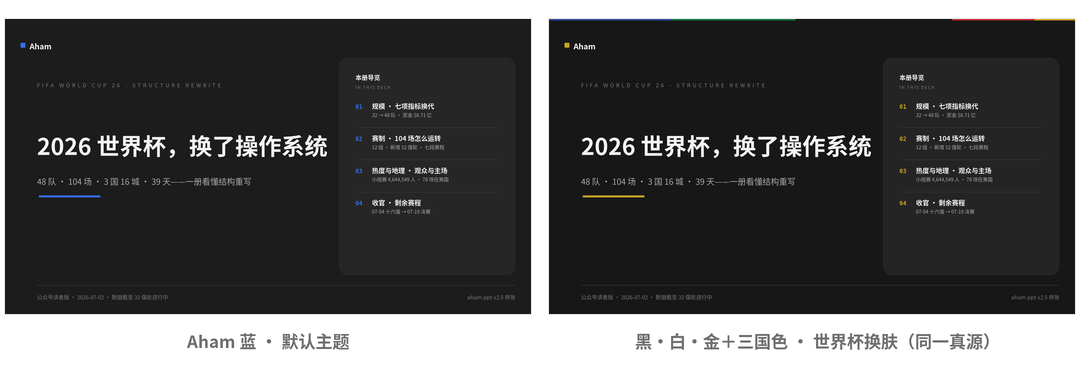Screen dimensions: 1080x372
Task: Click '小组赛 4,644,549 人' line in left slide
Action: 411,180
